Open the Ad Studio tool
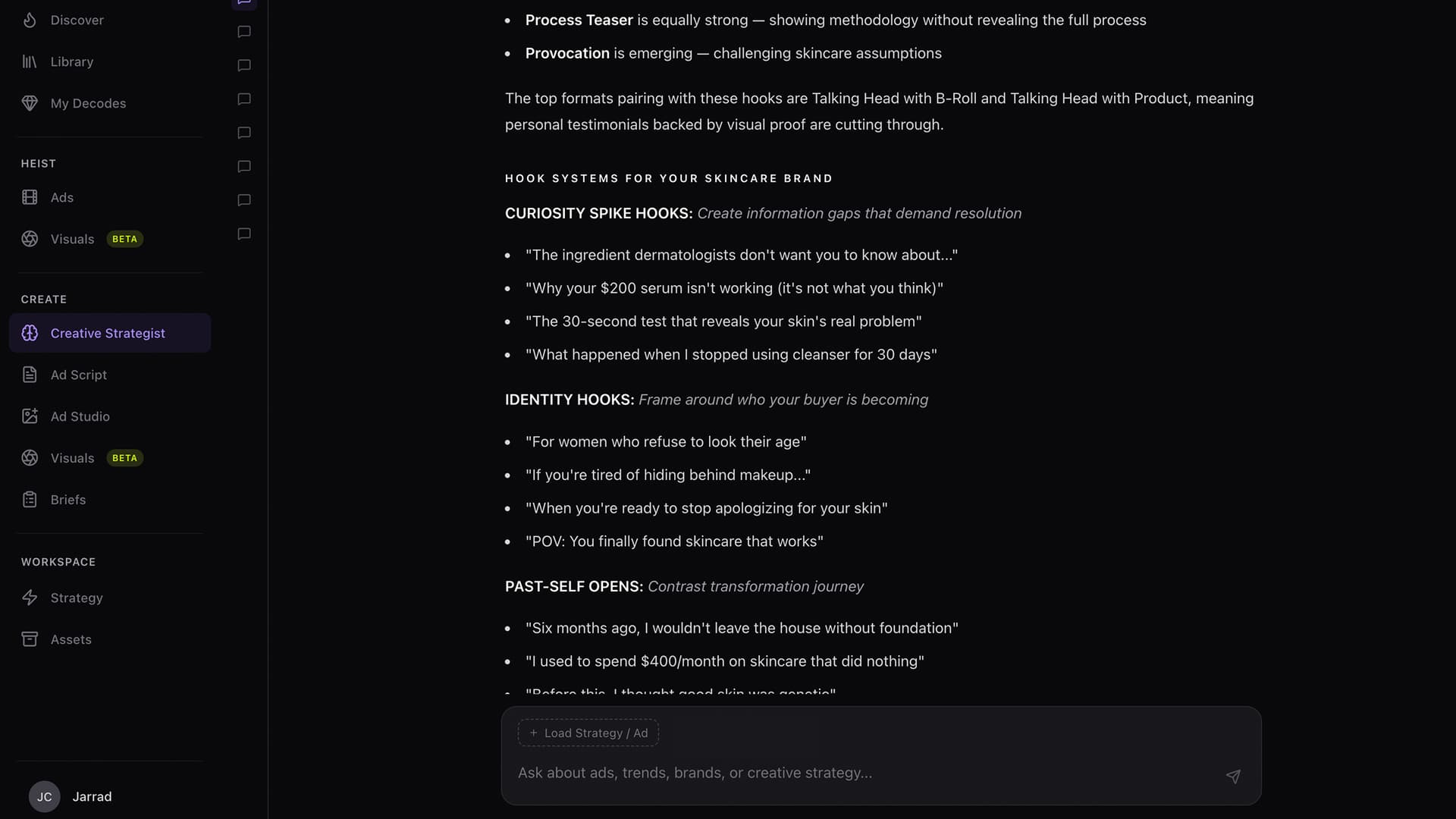 point(29,416)
